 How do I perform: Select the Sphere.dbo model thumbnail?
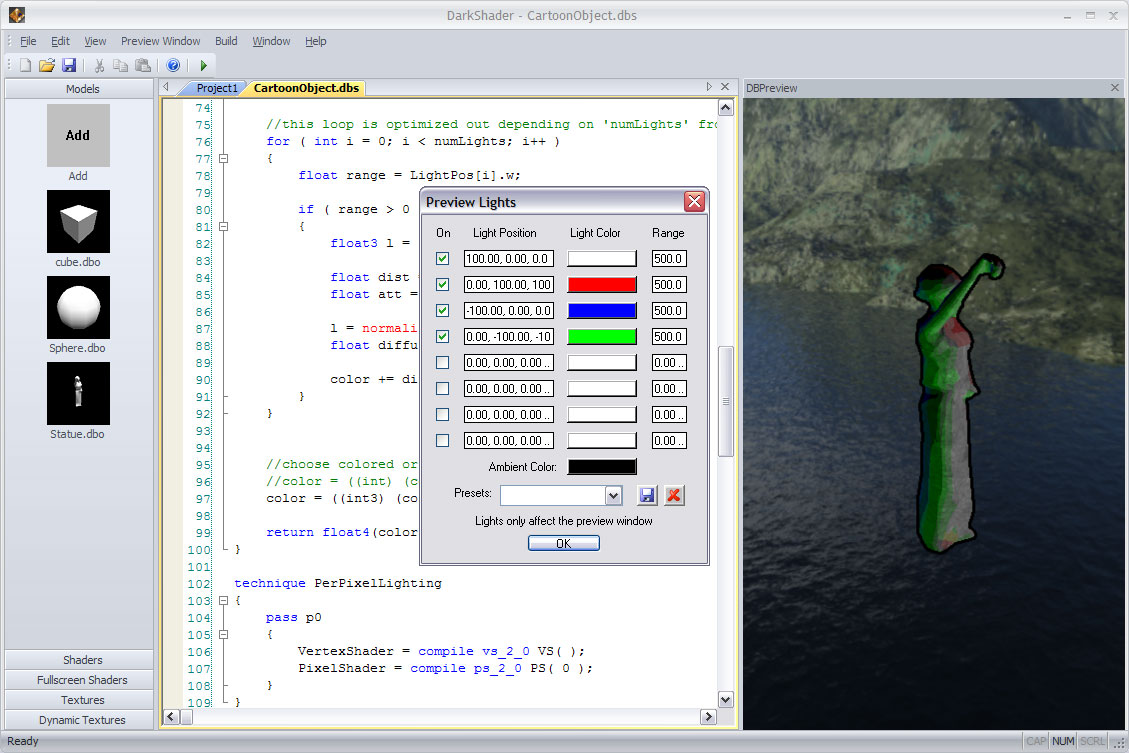78,308
